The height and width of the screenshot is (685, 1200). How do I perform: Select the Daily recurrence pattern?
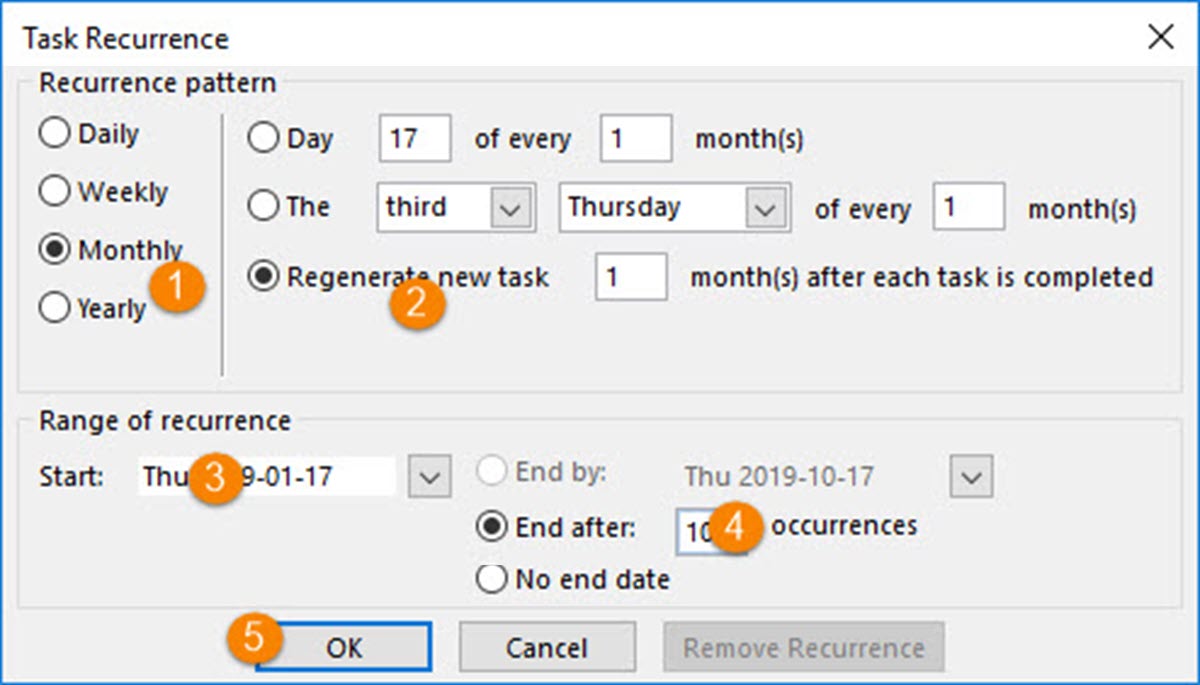(55, 133)
